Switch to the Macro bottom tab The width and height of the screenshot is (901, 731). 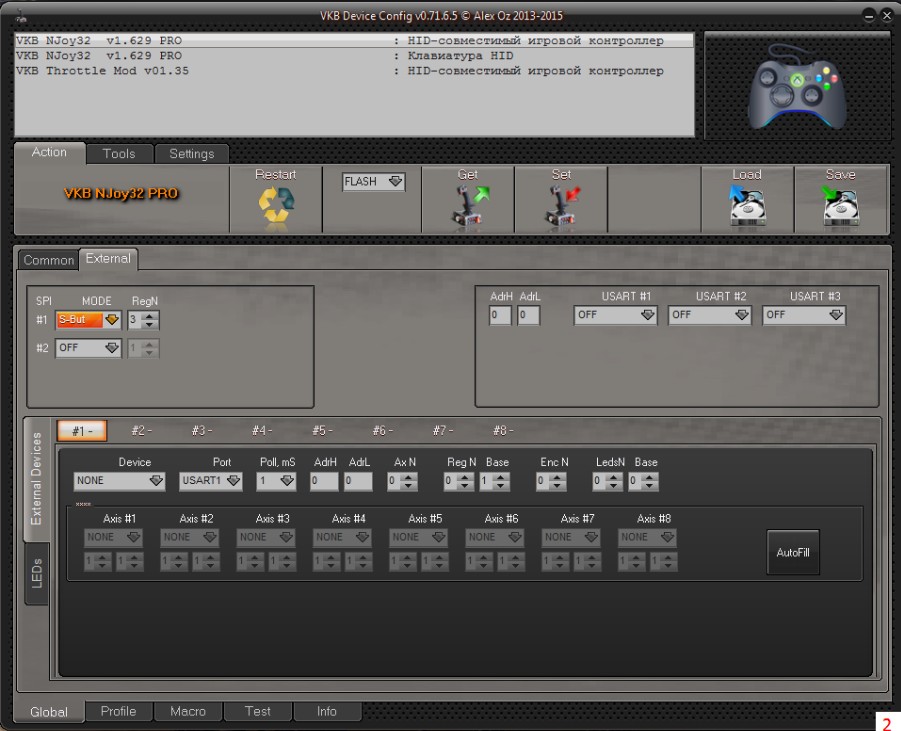[188, 711]
